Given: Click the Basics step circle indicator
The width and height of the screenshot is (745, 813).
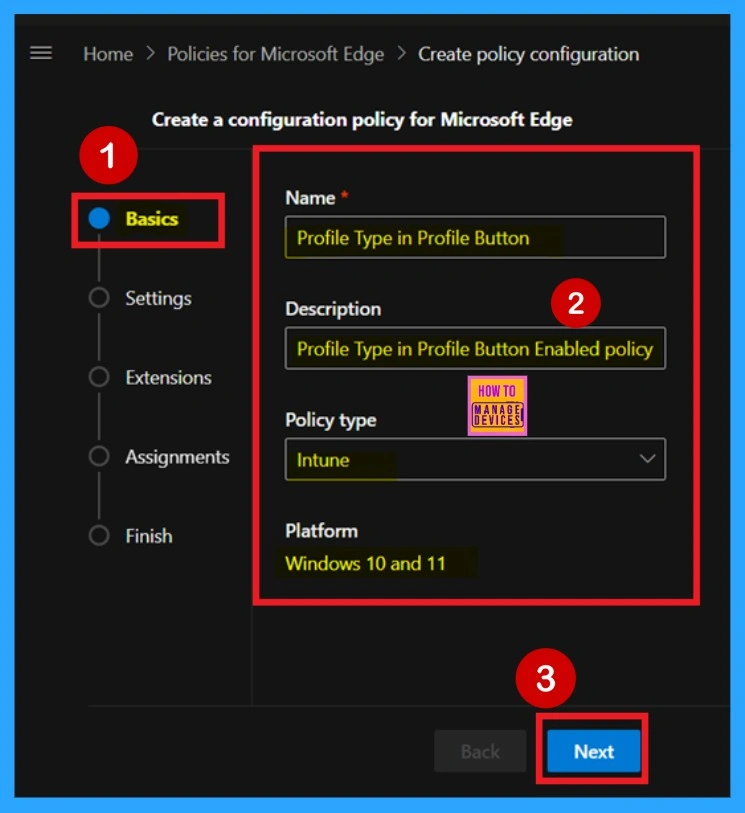Looking at the screenshot, I should coord(99,218).
